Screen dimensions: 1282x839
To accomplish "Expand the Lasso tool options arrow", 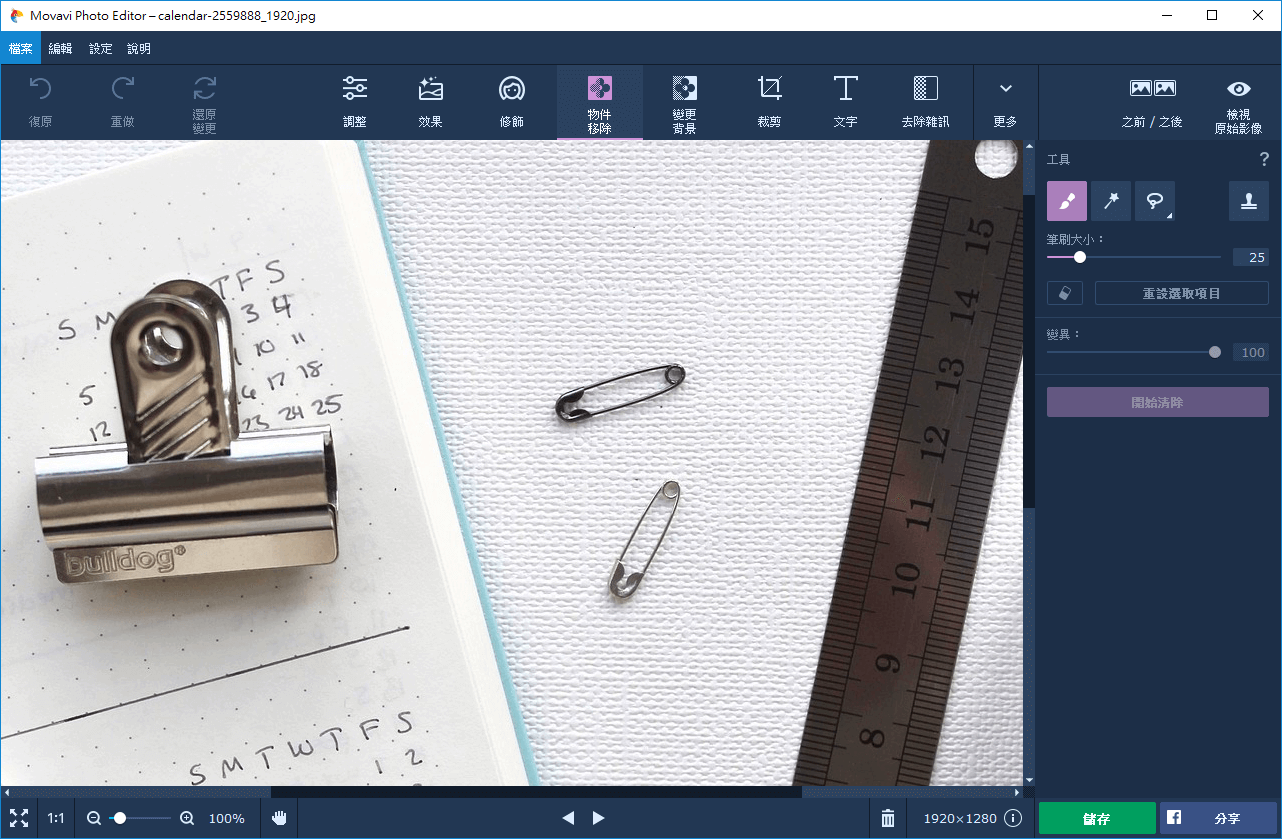I will coord(1170,215).
